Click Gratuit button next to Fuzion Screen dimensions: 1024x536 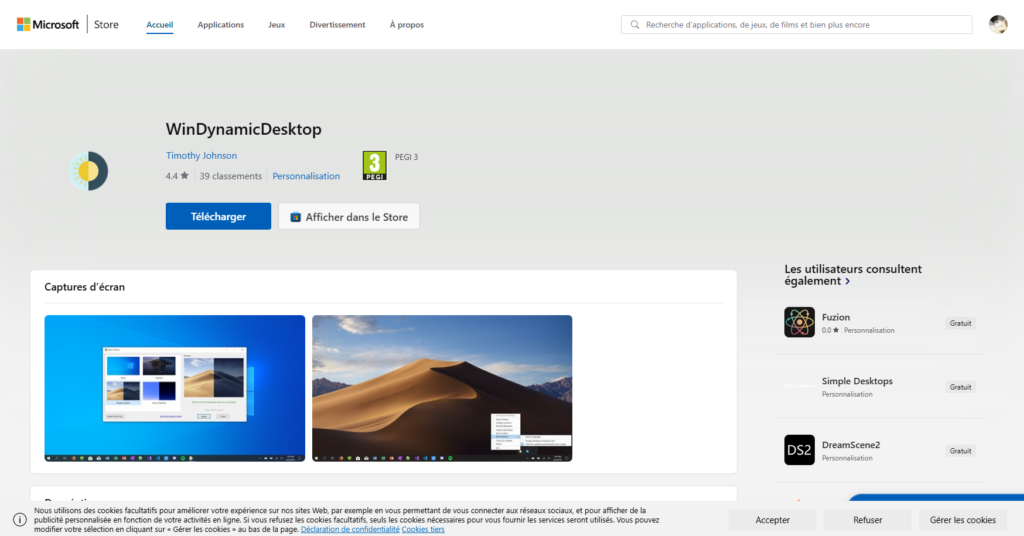click(960, 323)
